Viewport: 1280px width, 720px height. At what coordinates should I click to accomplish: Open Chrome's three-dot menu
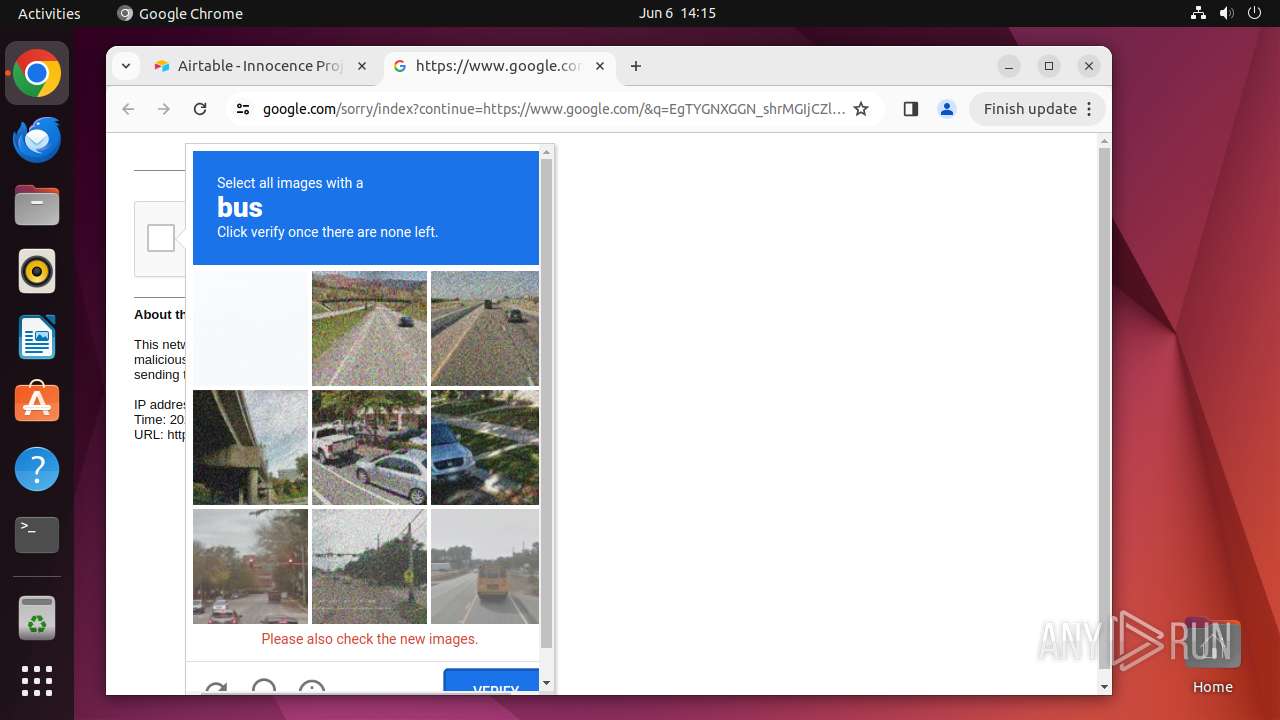(1090, 109)
